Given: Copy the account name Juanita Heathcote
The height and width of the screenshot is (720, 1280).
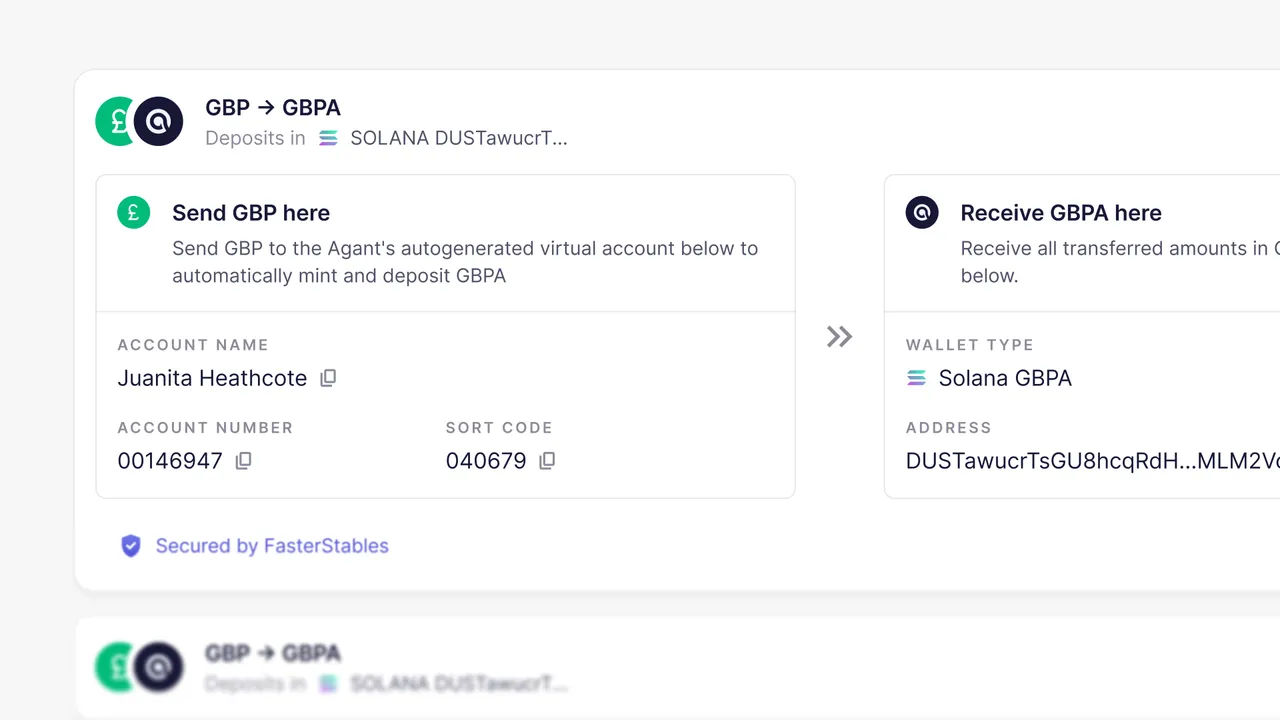Looking at the screenshot, I should 328,378.
